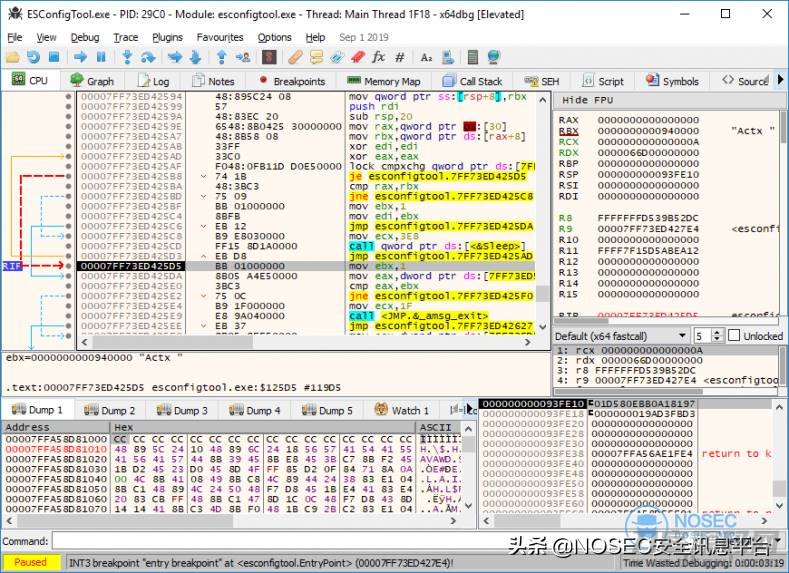Switch to the Breakpoints tab

click(291, 81)
